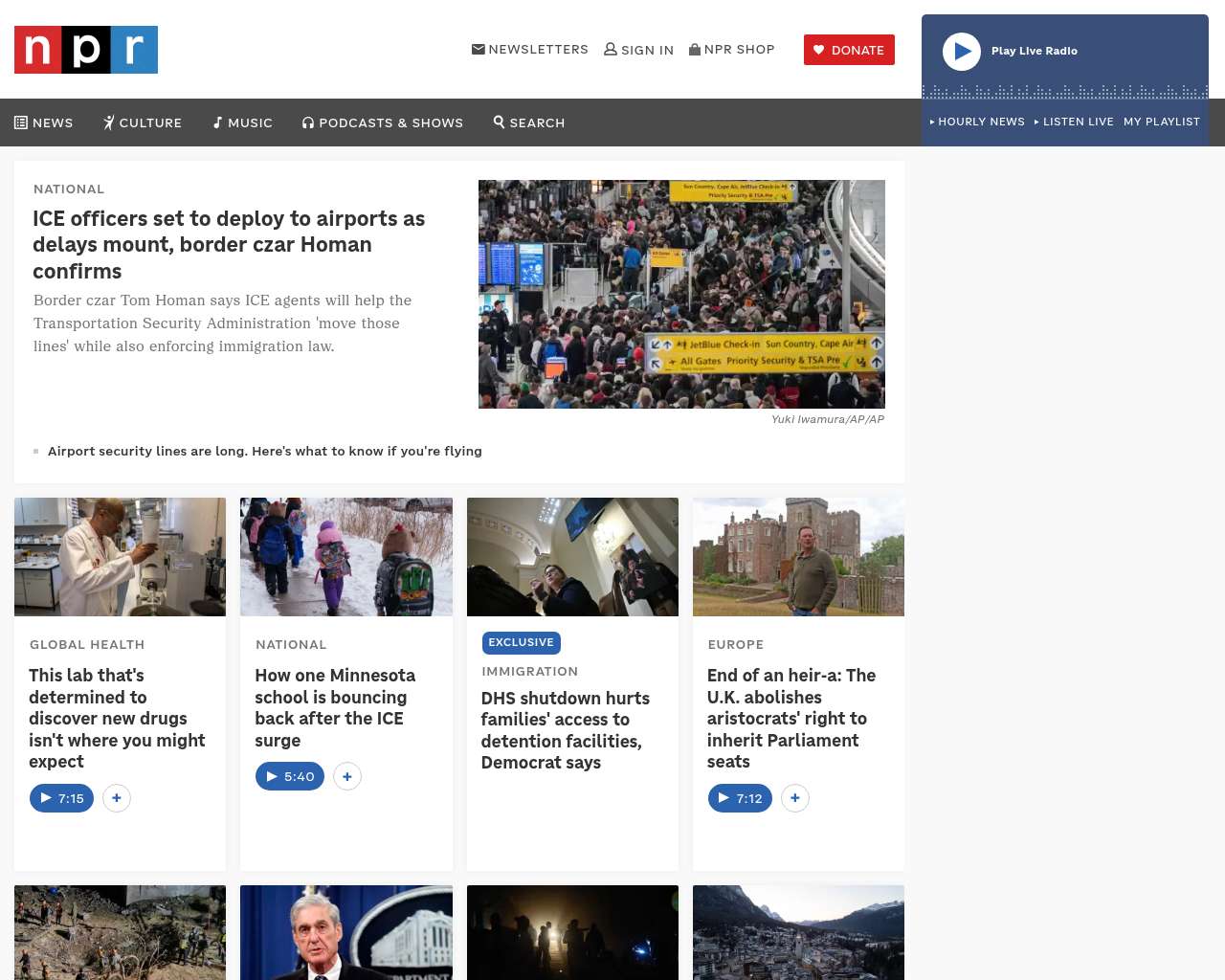
Task: Open the mountain town thumbnail
Action: [798, 932]
